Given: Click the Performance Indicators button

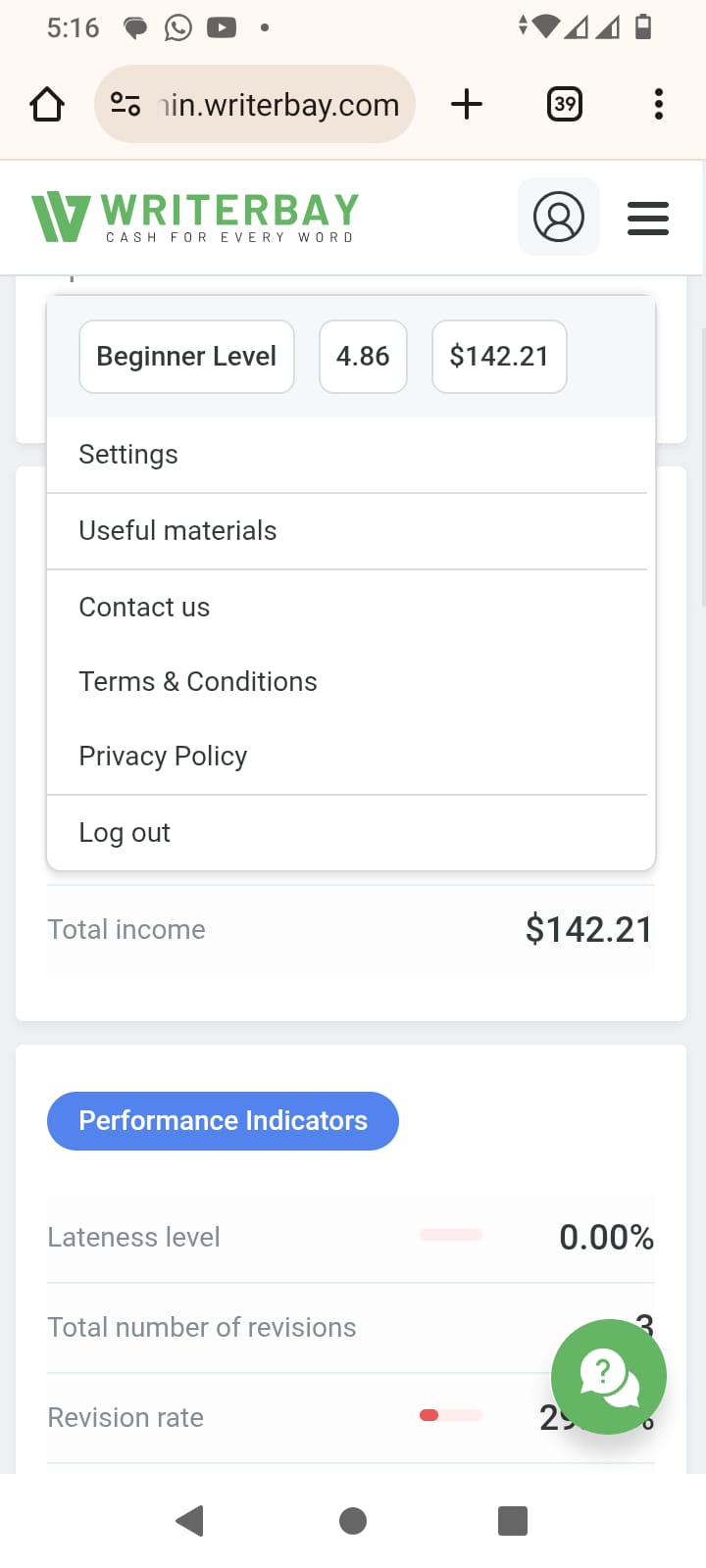Looking at the screenshot, I should point(223,1121).
